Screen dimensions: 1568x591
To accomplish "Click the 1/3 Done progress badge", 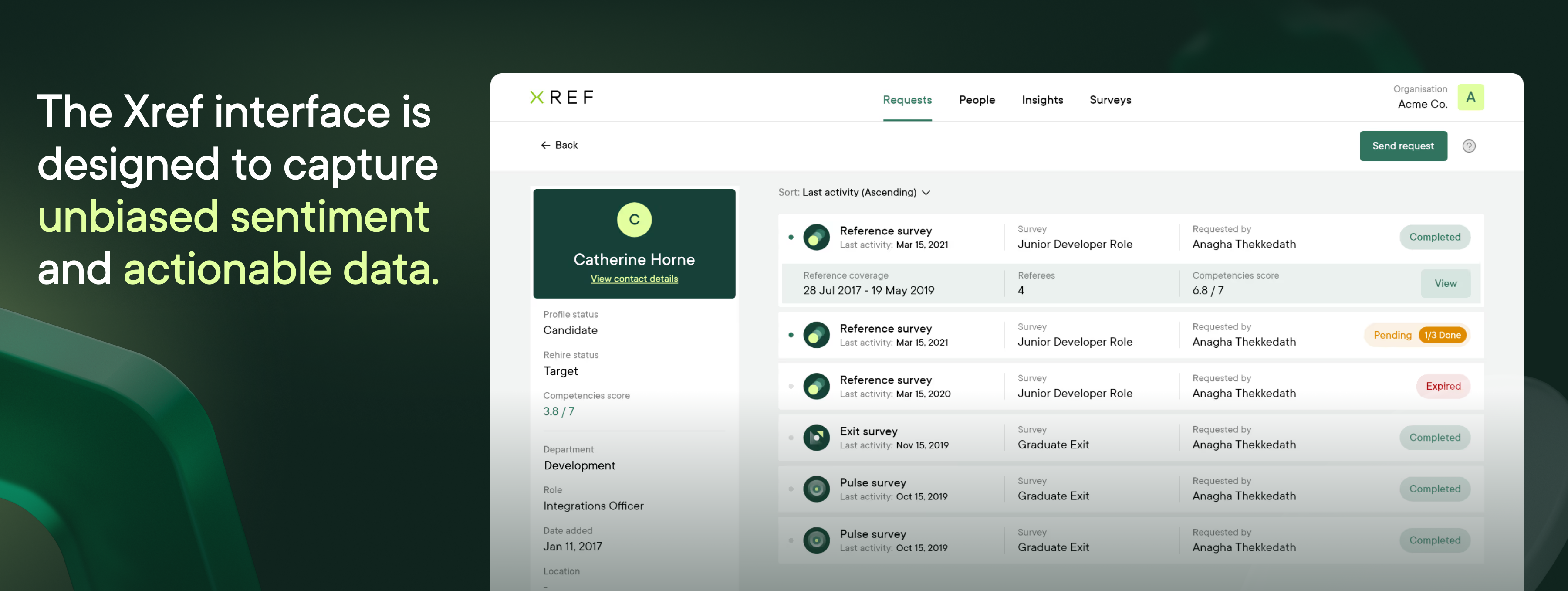I will pos(1442,335).
